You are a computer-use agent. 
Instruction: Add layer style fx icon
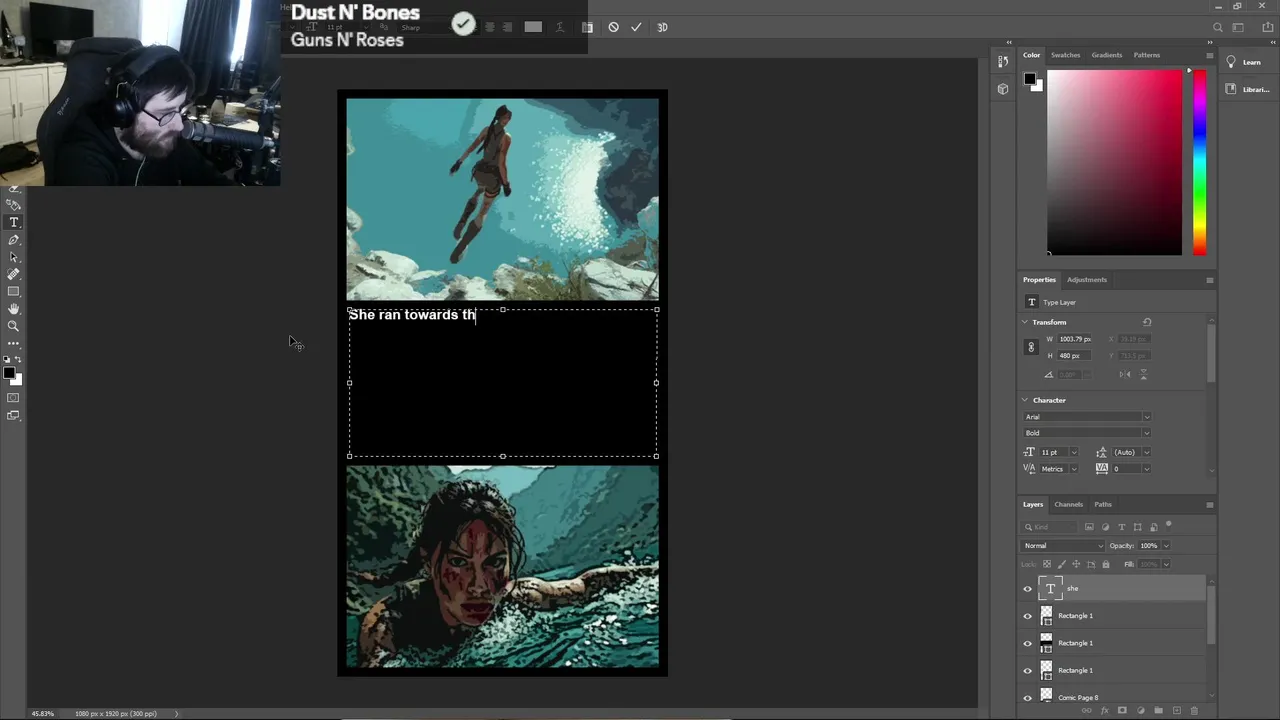tap(1104, 710)
